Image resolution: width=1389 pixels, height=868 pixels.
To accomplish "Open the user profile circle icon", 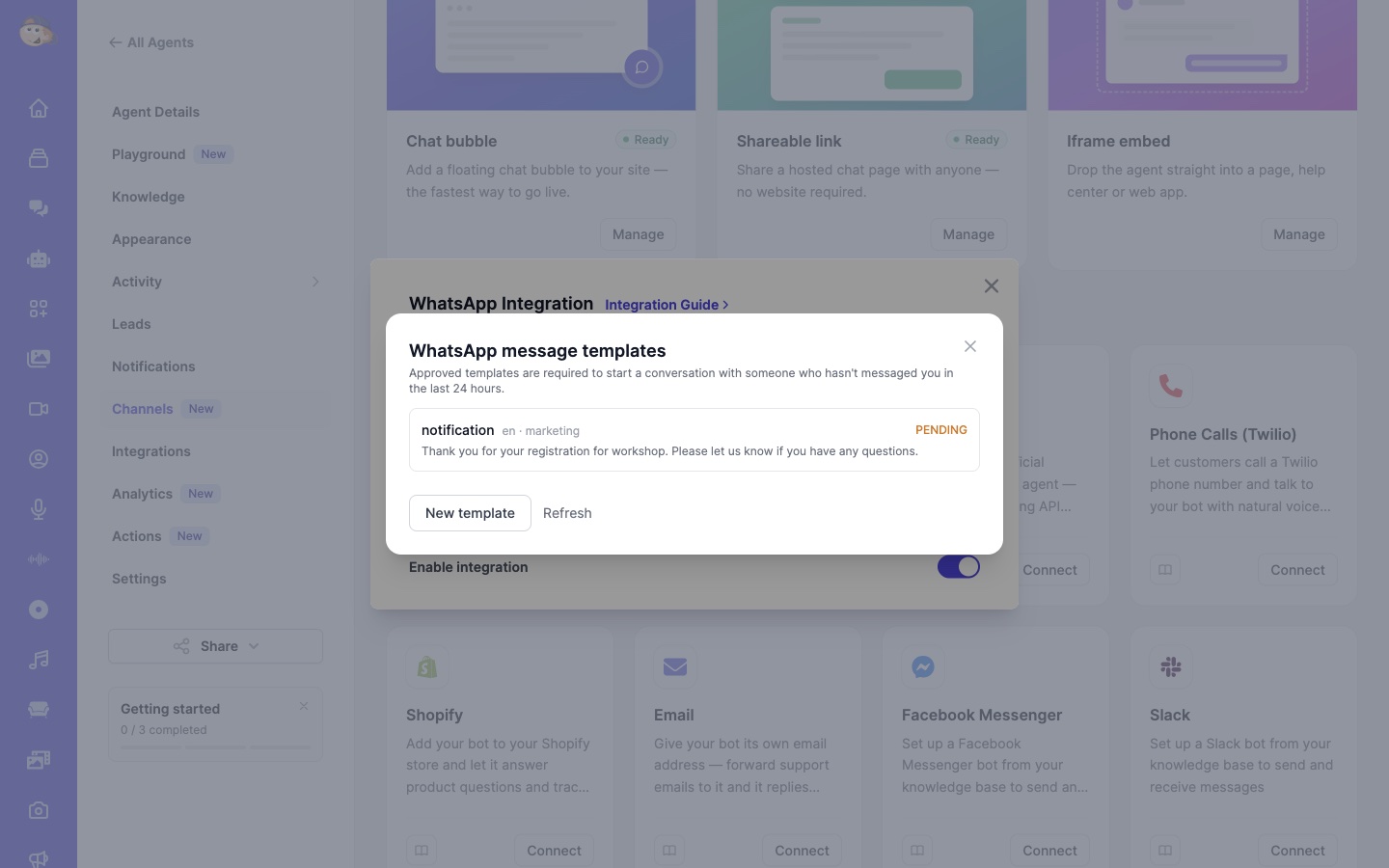I will tap(39, 459).
